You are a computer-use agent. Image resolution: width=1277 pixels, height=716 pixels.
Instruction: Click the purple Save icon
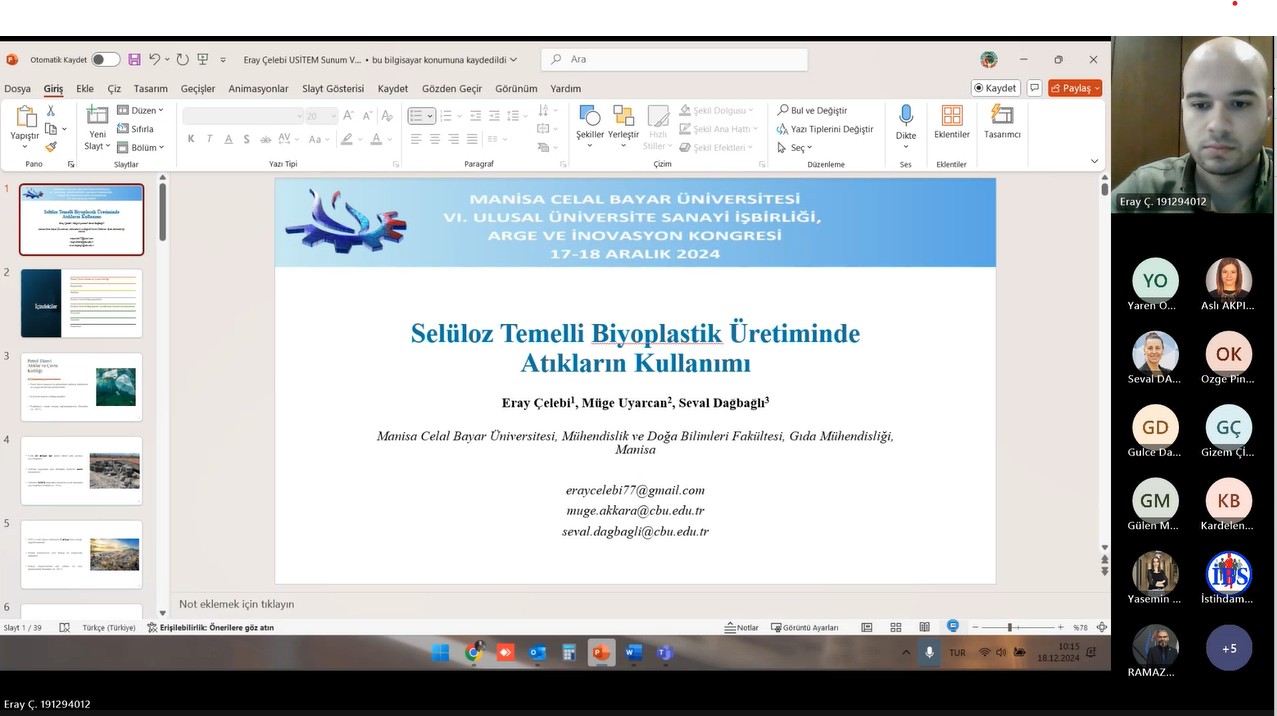point(134,60)
